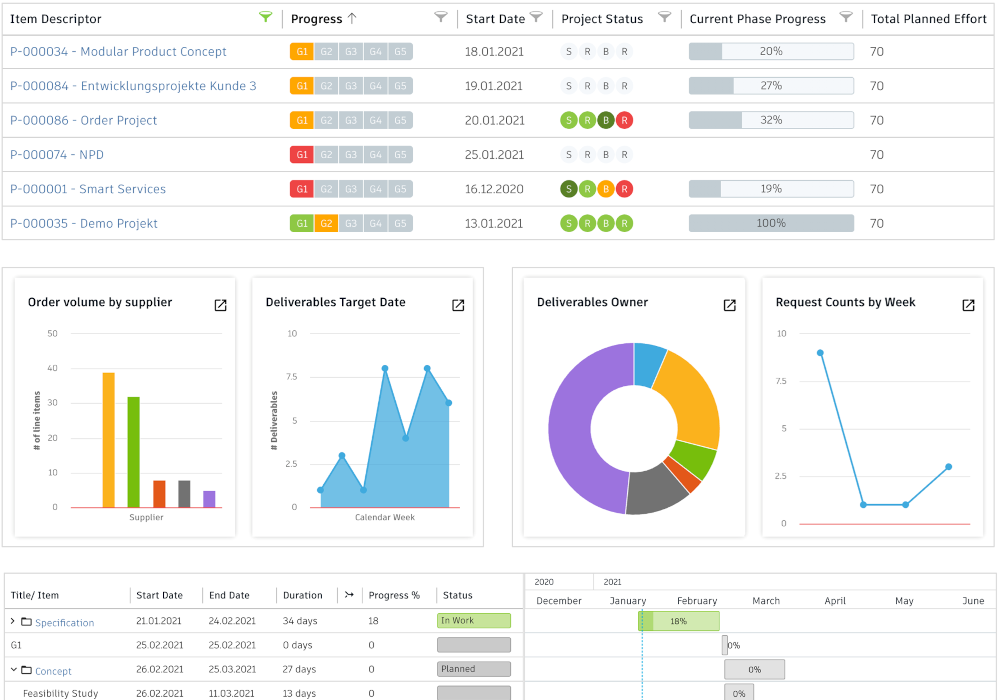The height and width of the screenshot is (700, 1000).
Task: Open the Deliverables Owner chart in a new window
Action: click(x=730, y=305)
